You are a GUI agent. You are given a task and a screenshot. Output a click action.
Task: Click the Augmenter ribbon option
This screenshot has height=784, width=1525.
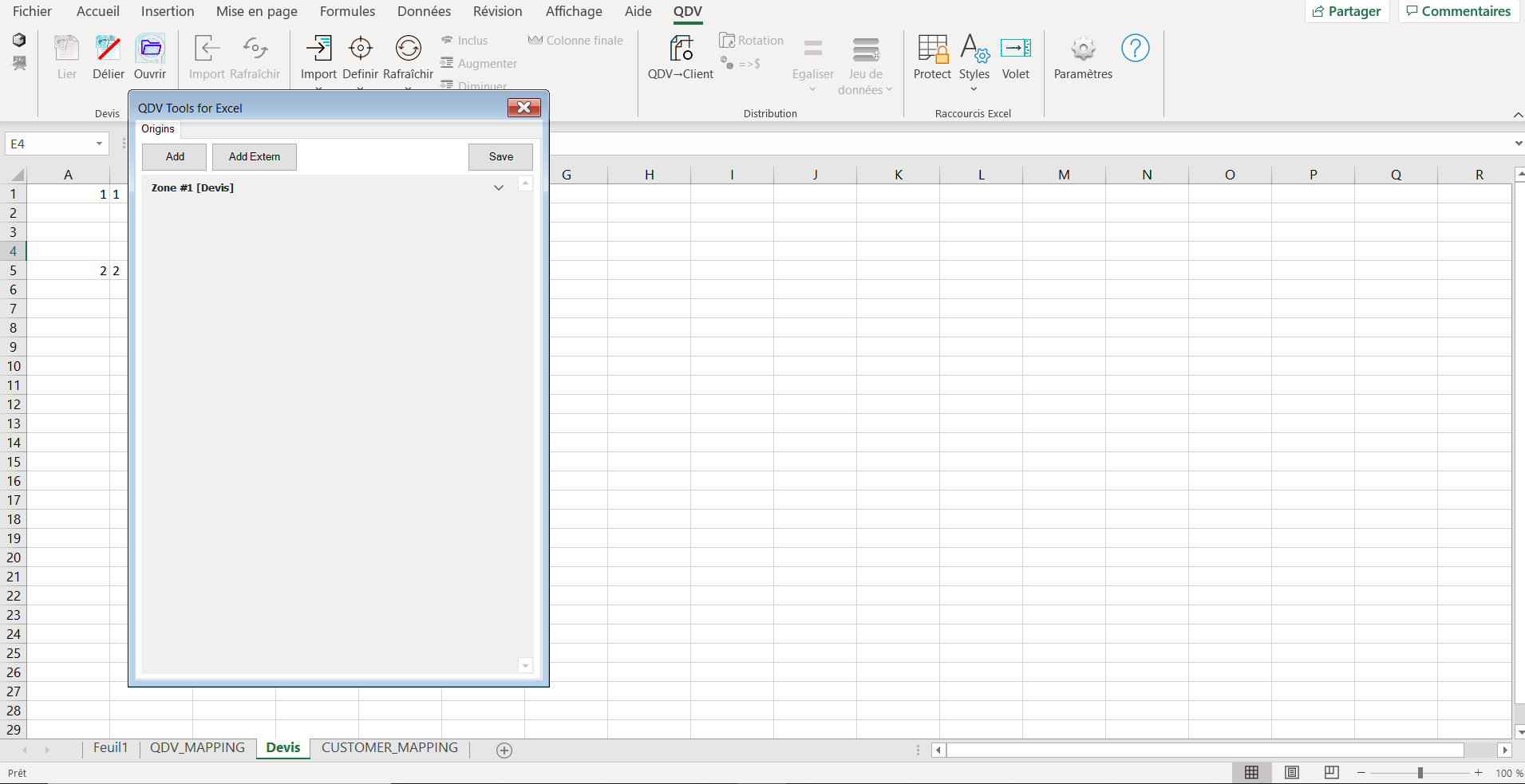click(x=479, y=64)
